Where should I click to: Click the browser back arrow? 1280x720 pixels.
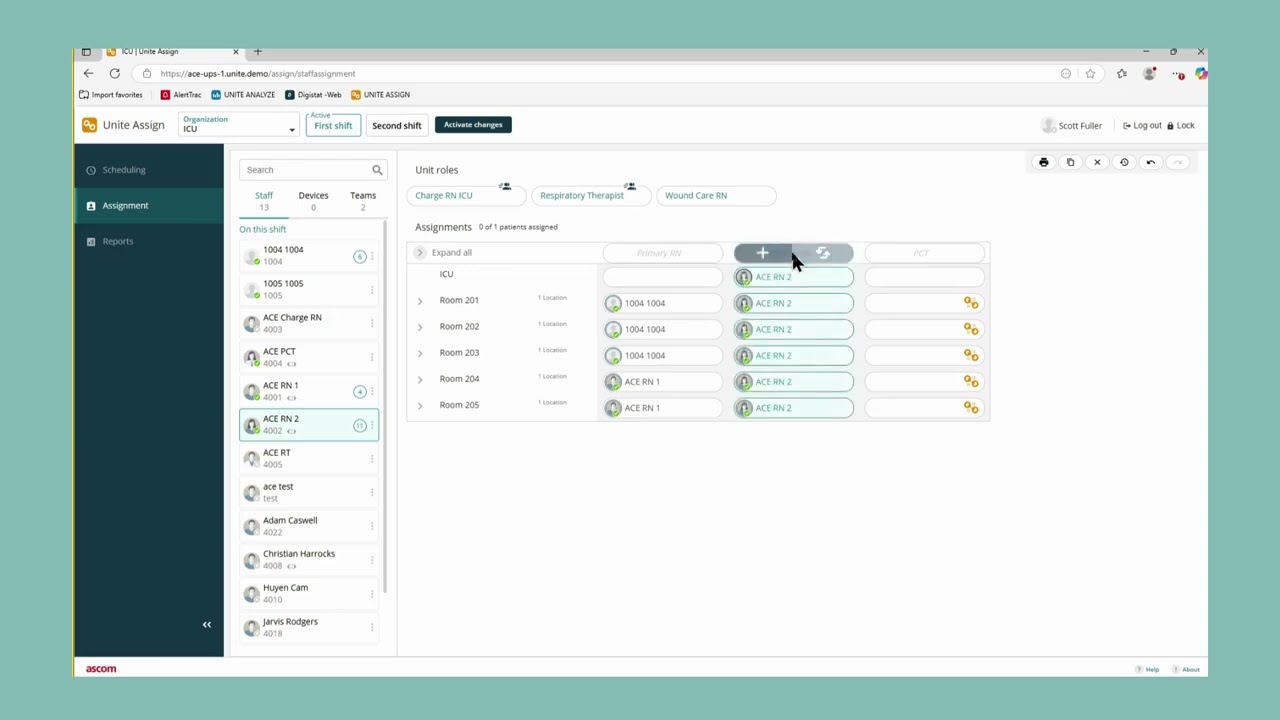click(x=88, y=73)
